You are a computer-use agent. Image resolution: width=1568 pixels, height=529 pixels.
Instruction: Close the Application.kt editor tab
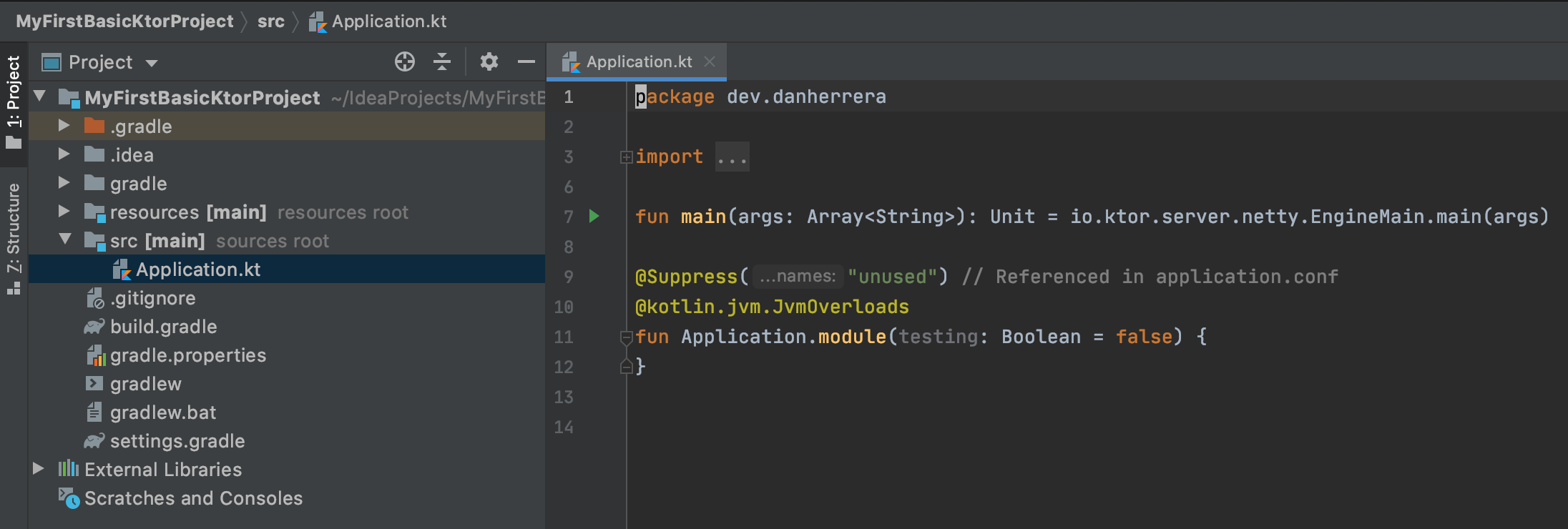(x=710, y=61)
